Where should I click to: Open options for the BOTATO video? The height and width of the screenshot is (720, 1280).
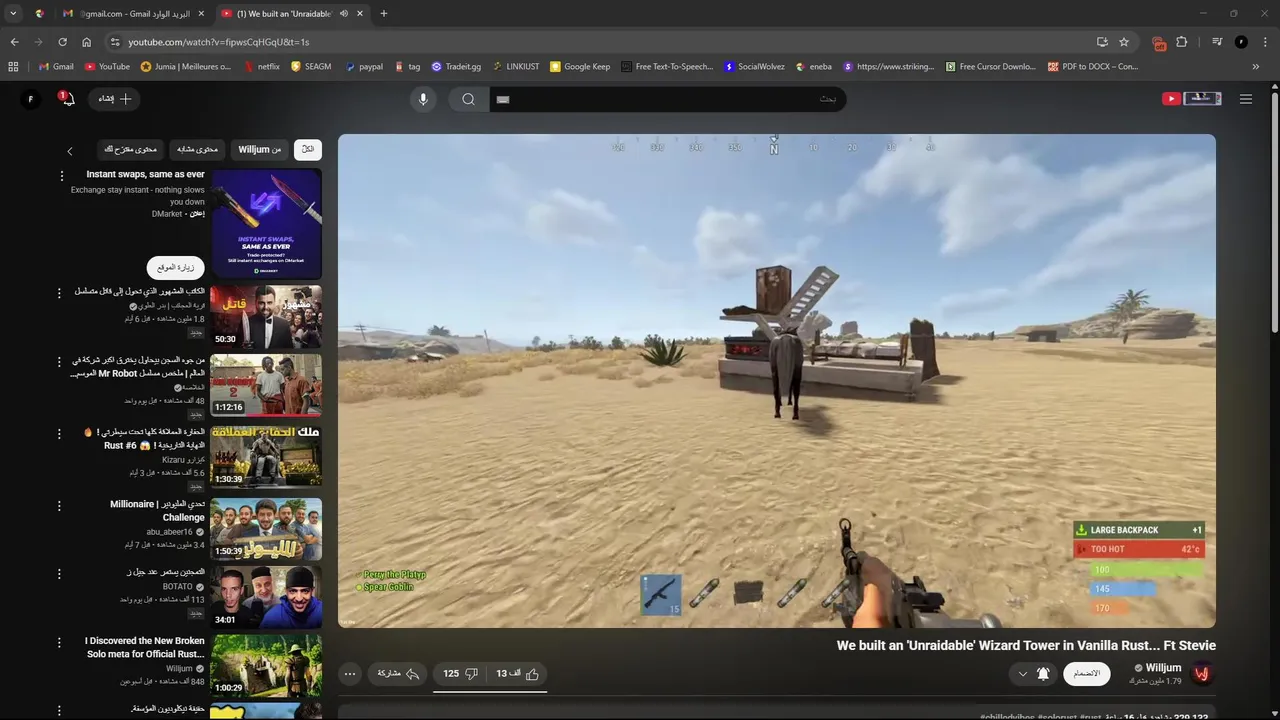coord(61,573)
